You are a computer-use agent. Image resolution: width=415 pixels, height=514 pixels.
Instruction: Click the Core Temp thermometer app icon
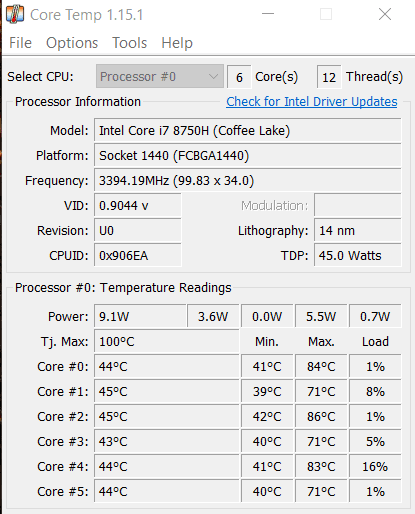(15, 15)
